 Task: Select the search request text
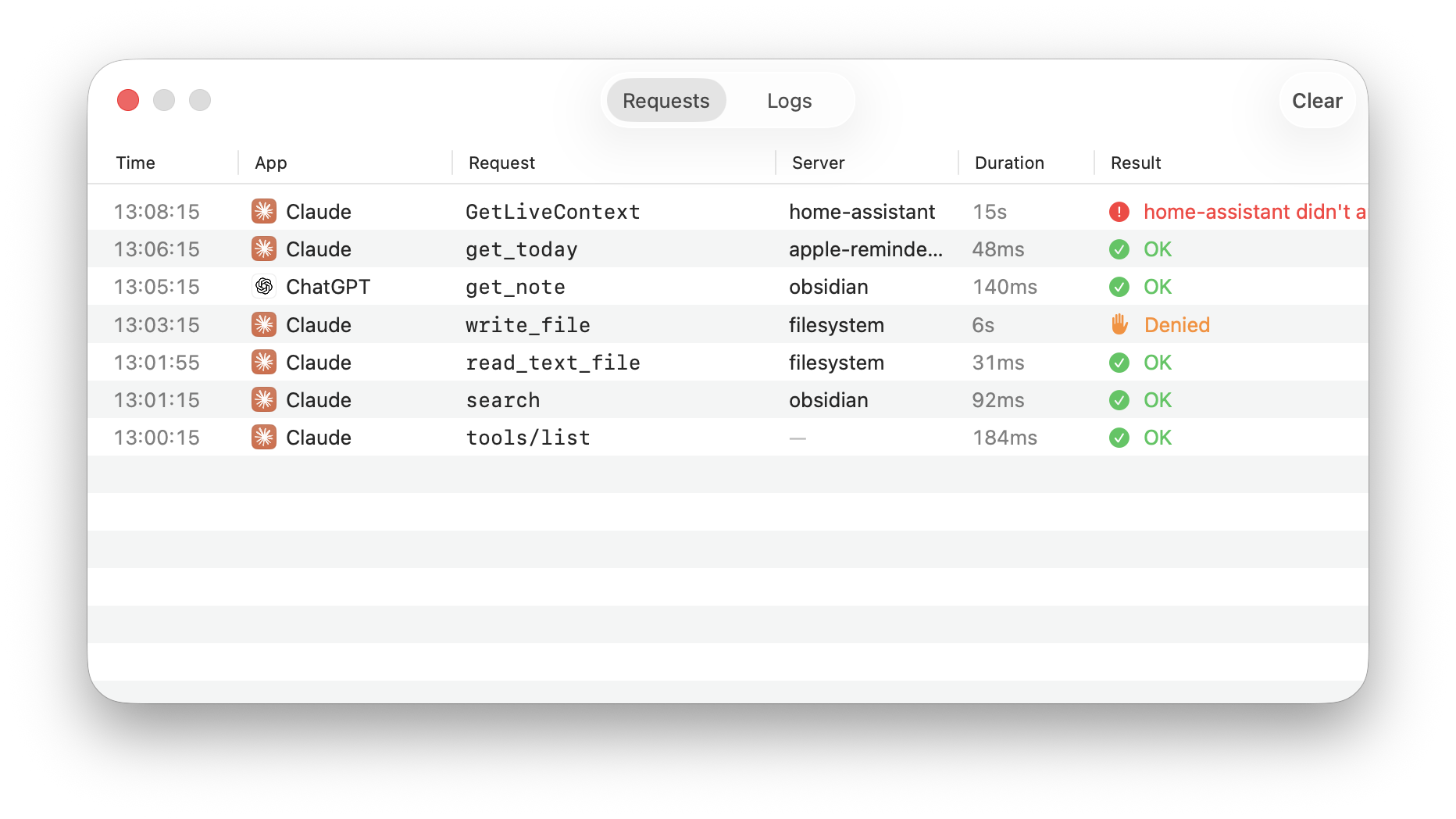click(x=502, y=400)
